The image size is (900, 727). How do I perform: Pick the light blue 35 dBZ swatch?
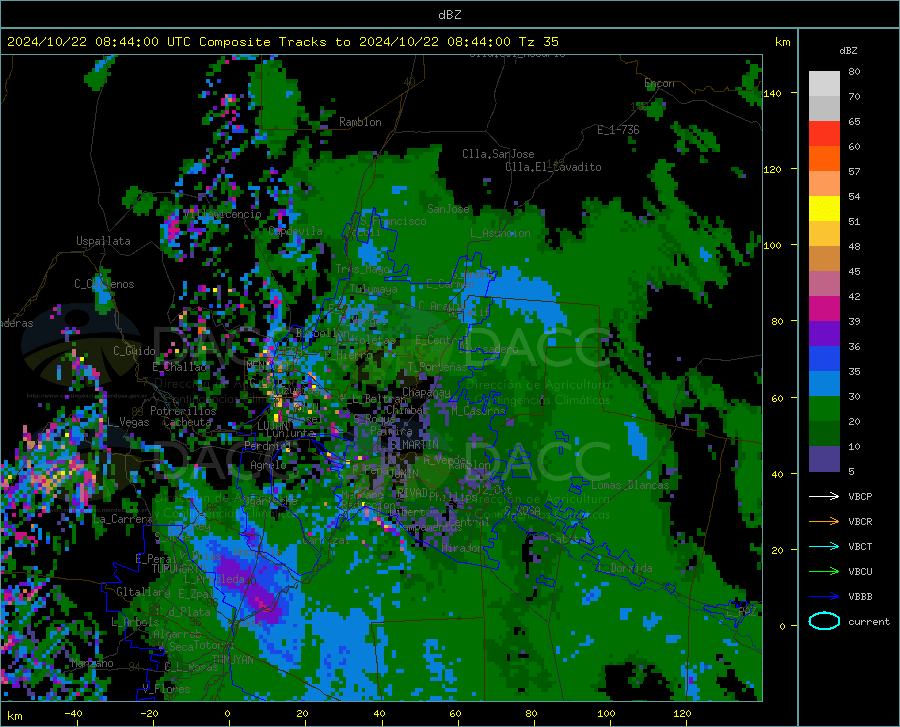[824, 384]
